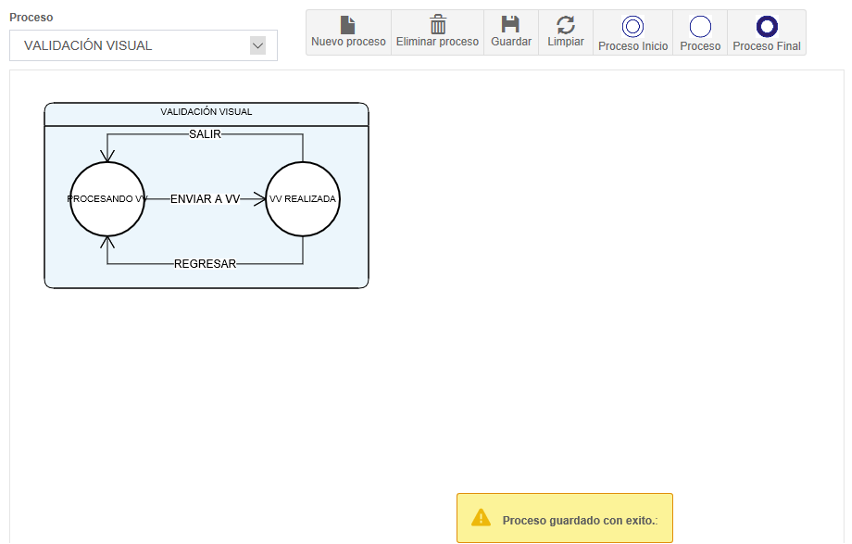Image resolution: width=852 pixels, height=544 pixels.
Task: Select the Proceso Final thick-circle tool
Action: point(766,27)
